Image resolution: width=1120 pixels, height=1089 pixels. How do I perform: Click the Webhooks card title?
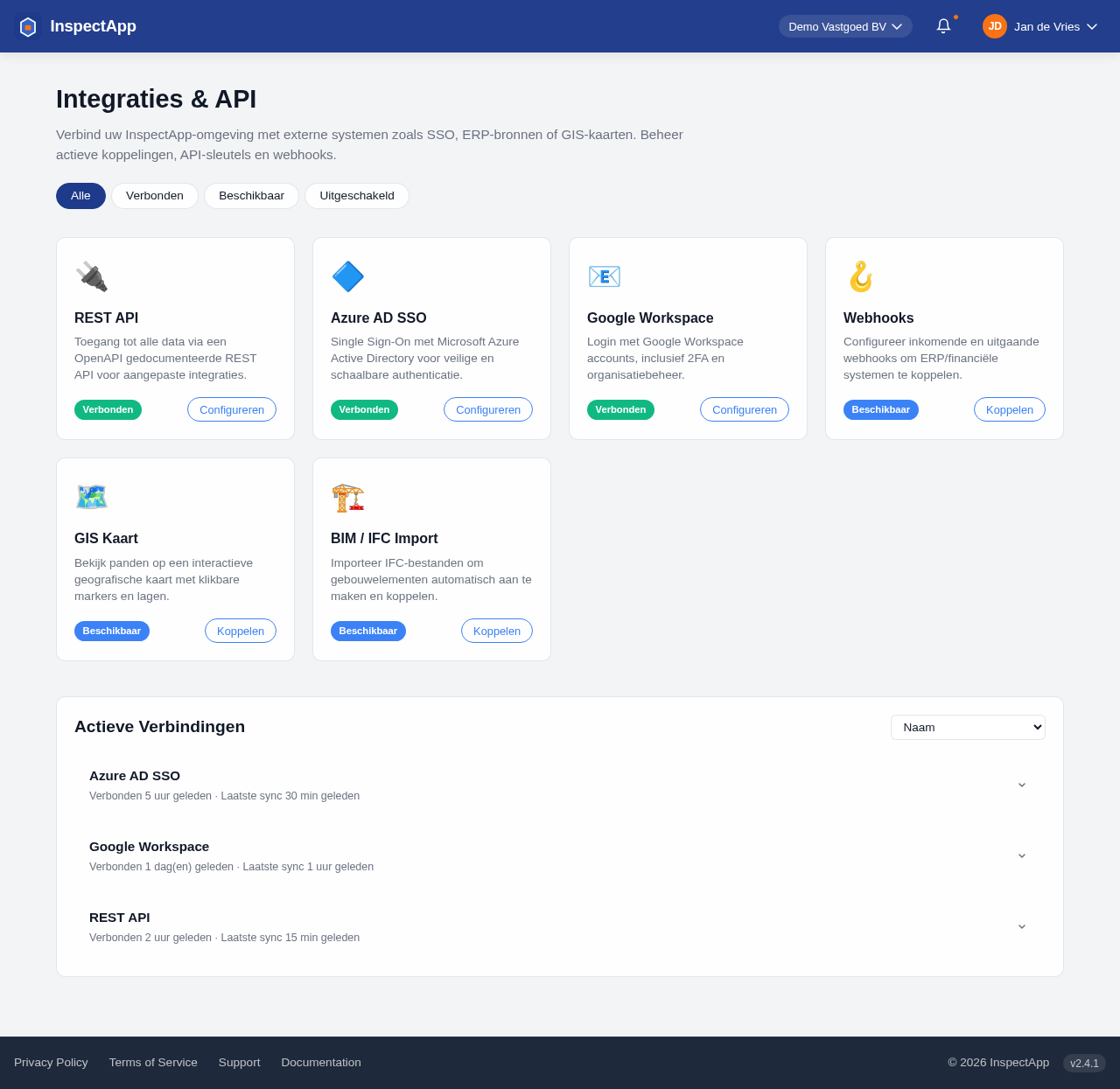coord(878,318)
